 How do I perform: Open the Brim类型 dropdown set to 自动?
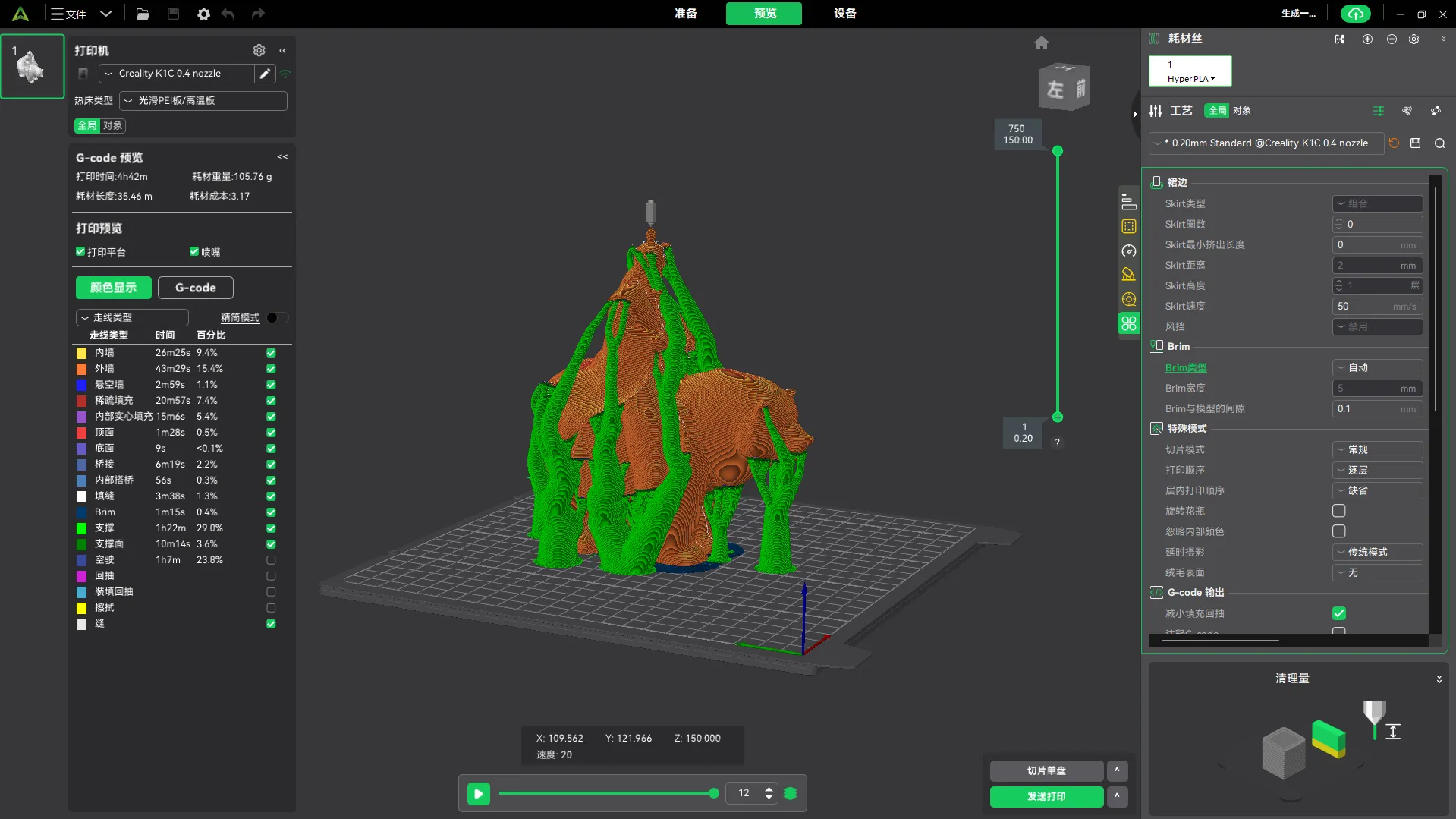pos(1377,367)
